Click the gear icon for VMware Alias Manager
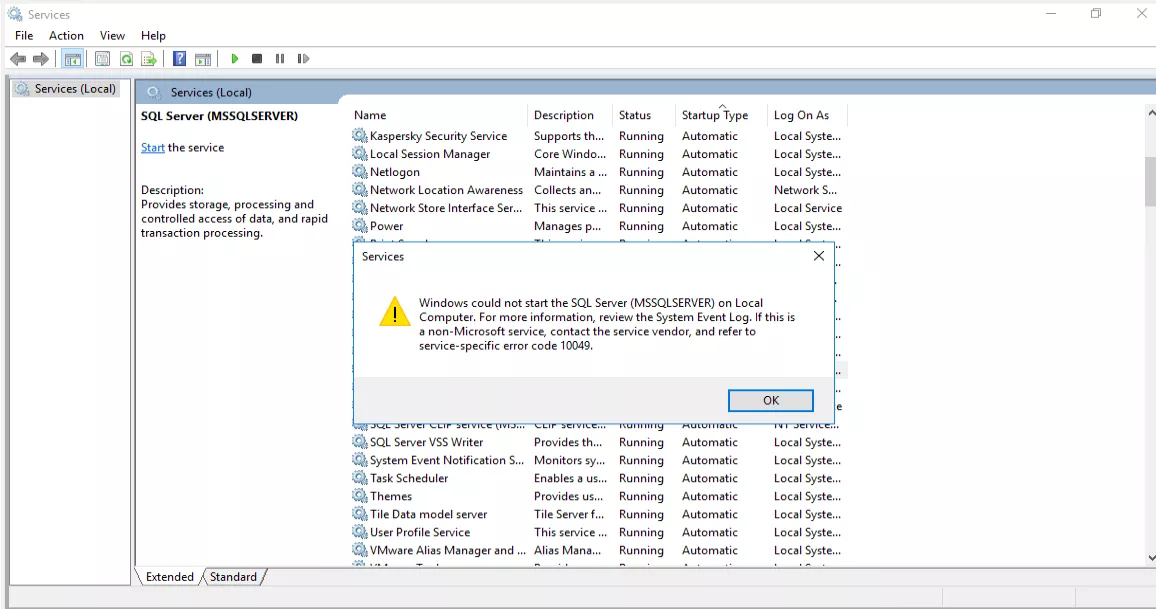 click(360, 550)
